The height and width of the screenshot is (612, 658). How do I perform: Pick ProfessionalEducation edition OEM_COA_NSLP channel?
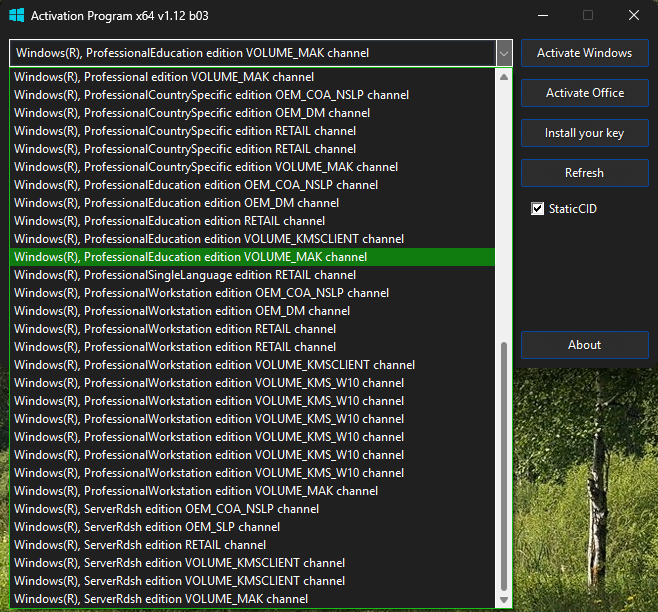point(252,185)
